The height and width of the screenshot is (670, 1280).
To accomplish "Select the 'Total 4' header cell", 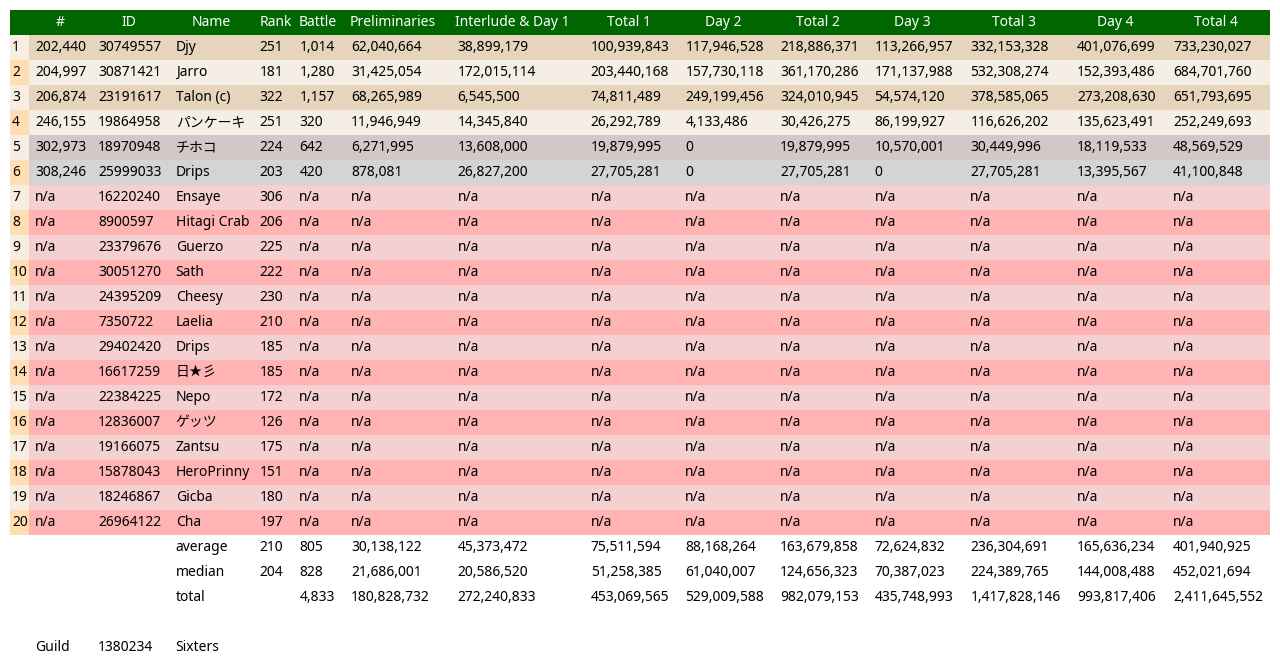I will pyautogui.click(x=1216, y=21).
